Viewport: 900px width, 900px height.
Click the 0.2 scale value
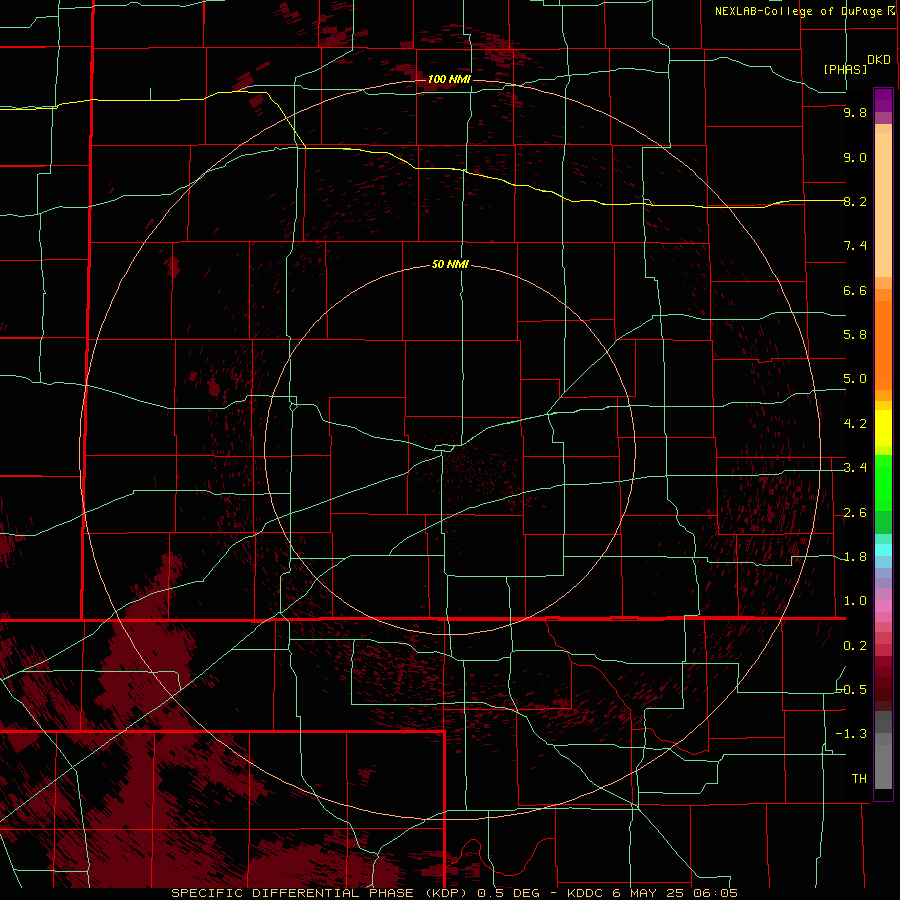855,646
